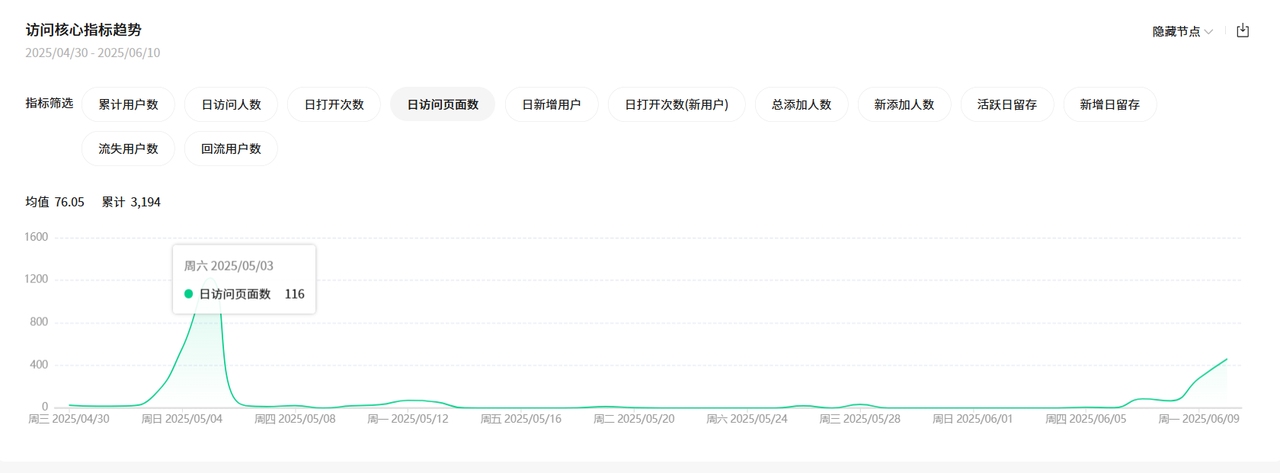Select the 总添加人数 metric filter
Screen dimensions: 1280x473
(x=801, y=104)
